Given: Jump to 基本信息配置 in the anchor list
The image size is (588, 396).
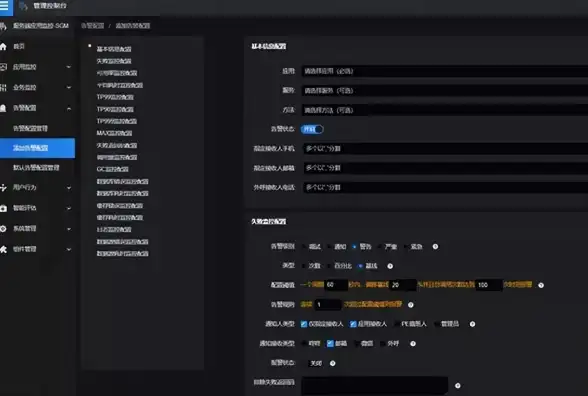Looking at the screenshot, I should pyautogui.click(x=114, y=49).
